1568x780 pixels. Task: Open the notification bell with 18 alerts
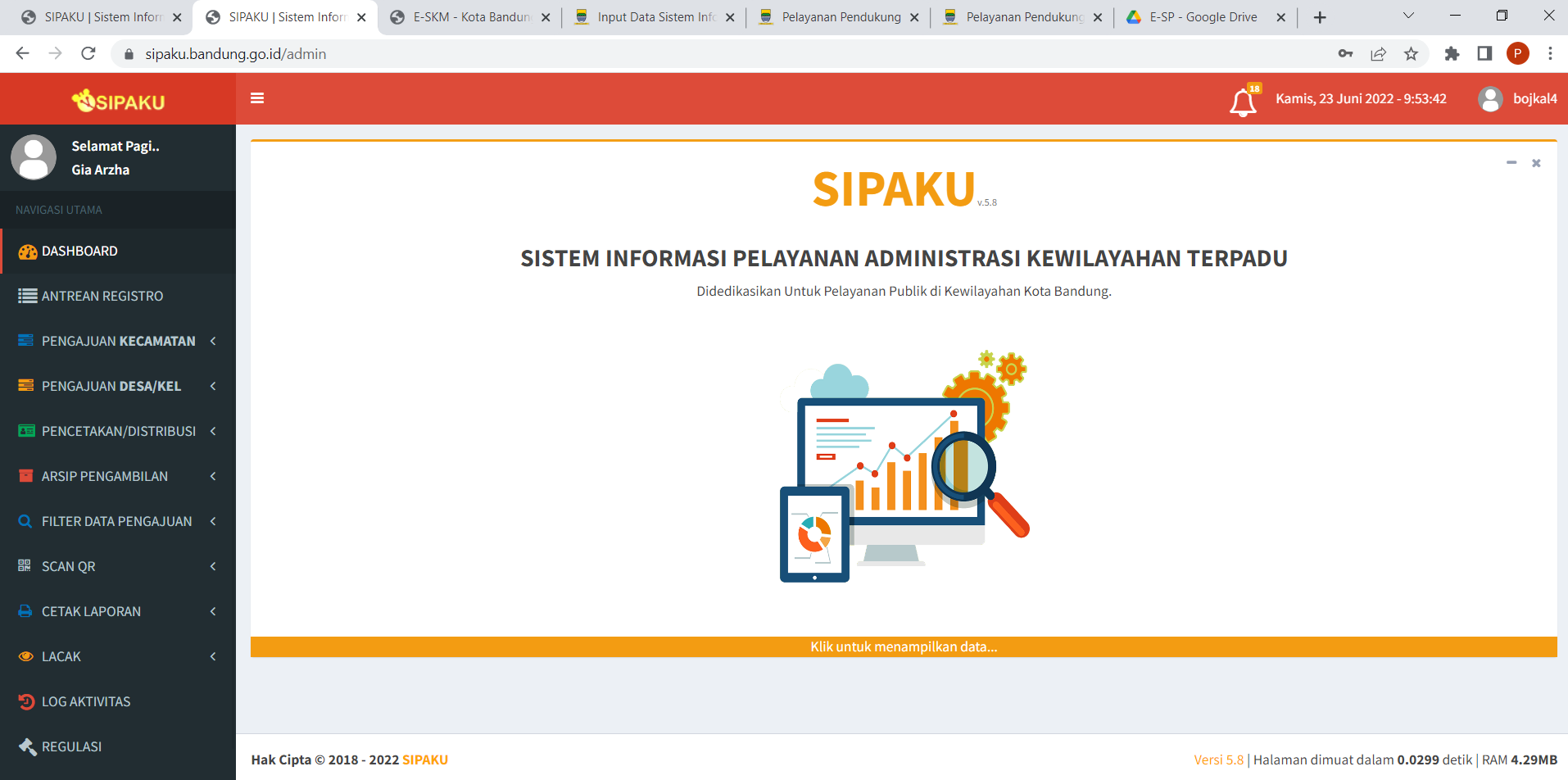(1243, 102)
